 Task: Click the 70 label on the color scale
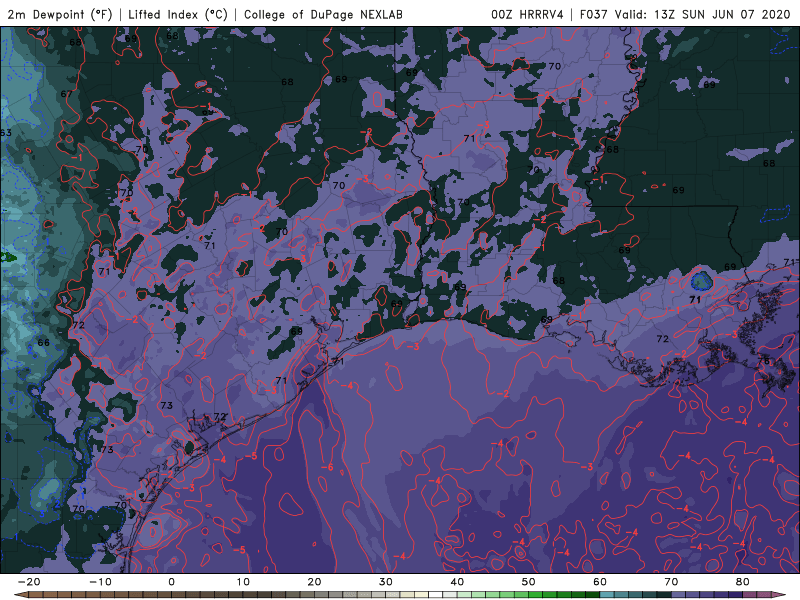point(671,582)
